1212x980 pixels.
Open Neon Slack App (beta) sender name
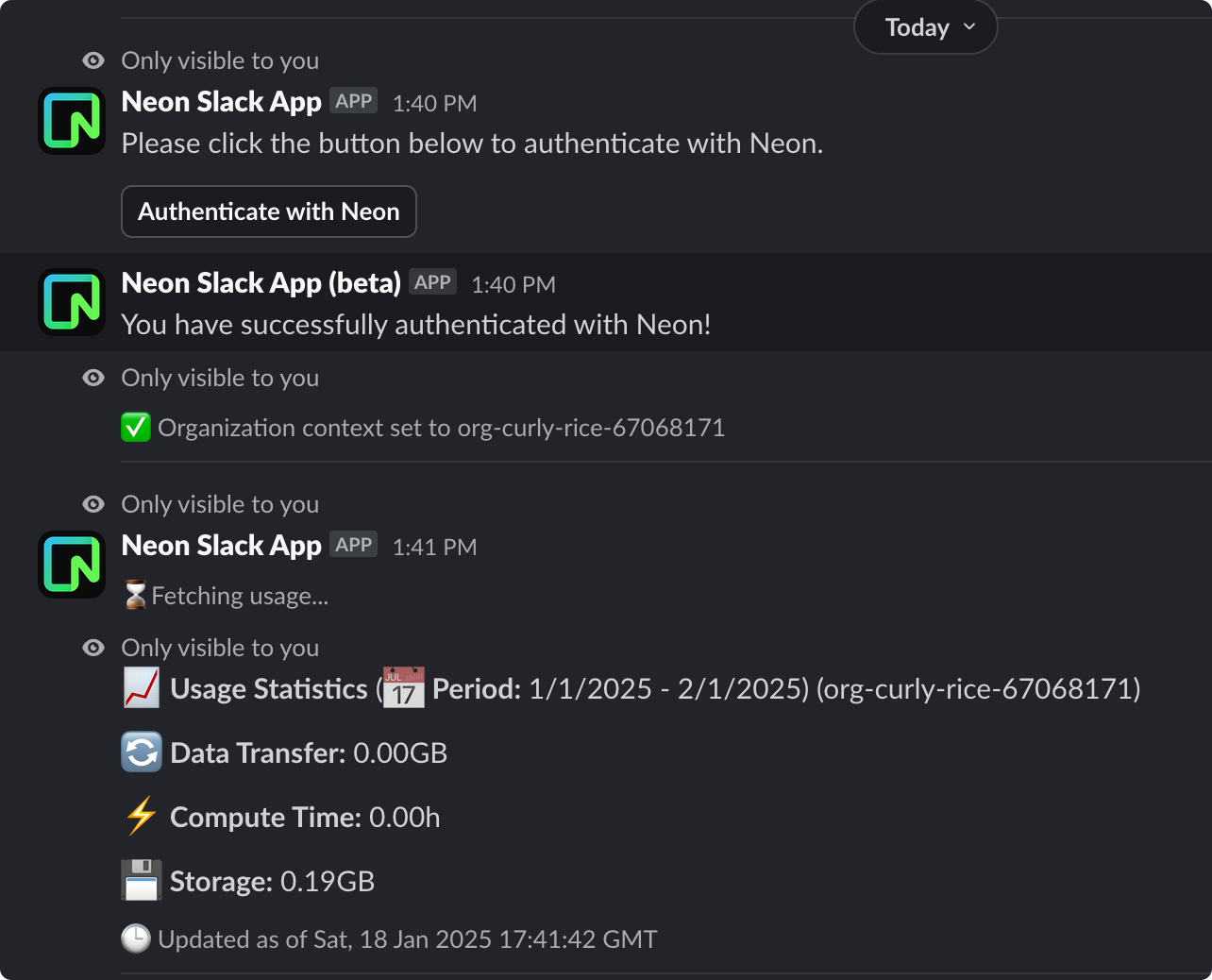(x=261, y=283)
